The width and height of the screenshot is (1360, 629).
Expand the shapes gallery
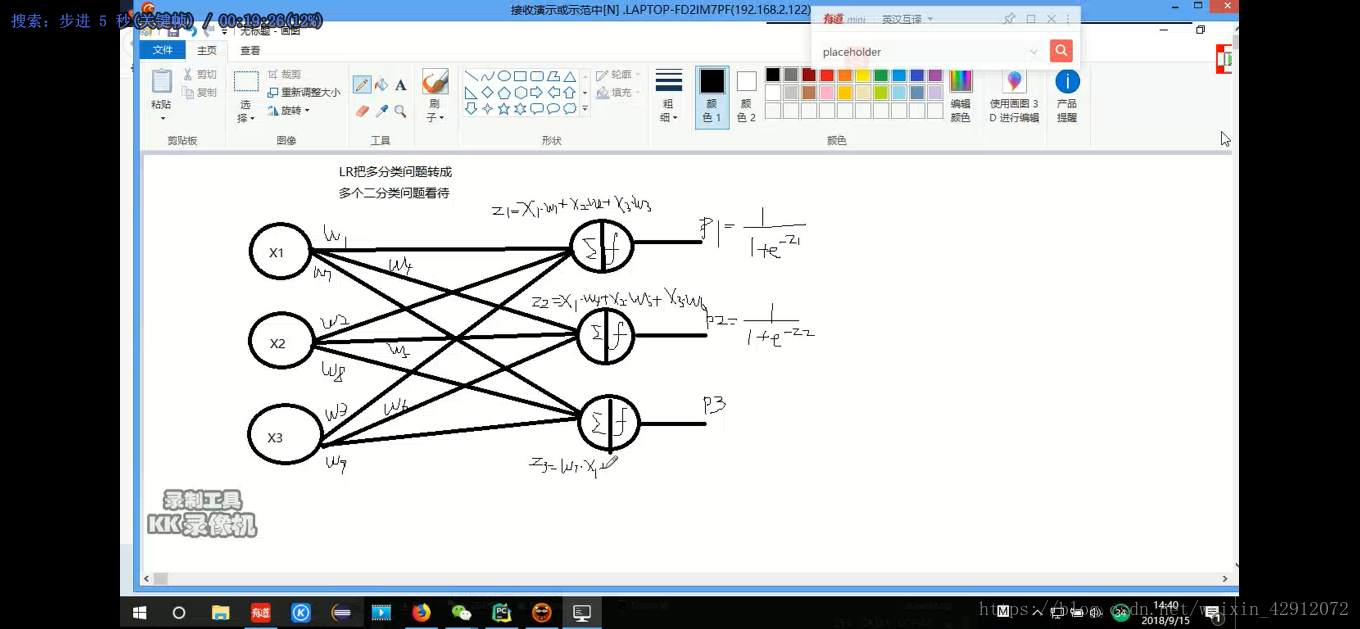tap(585, 108)
